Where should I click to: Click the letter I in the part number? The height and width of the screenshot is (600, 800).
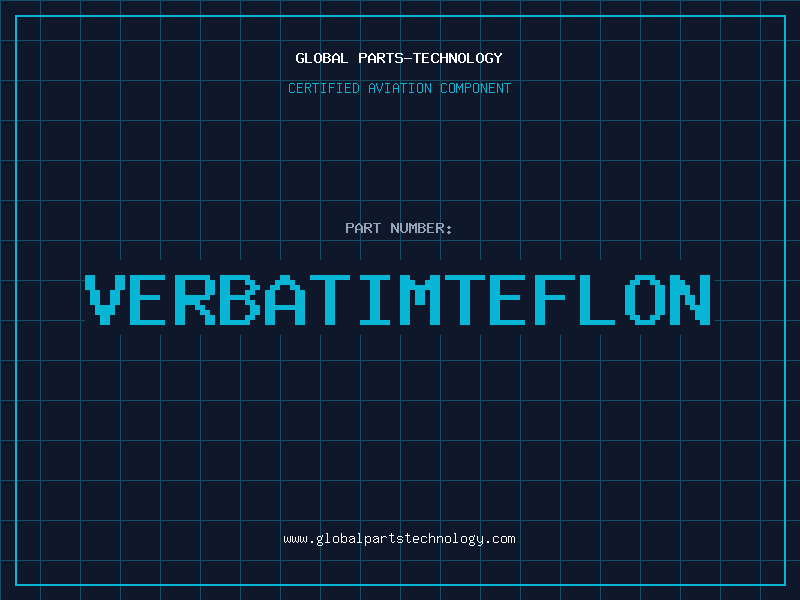tap(376, 300)
